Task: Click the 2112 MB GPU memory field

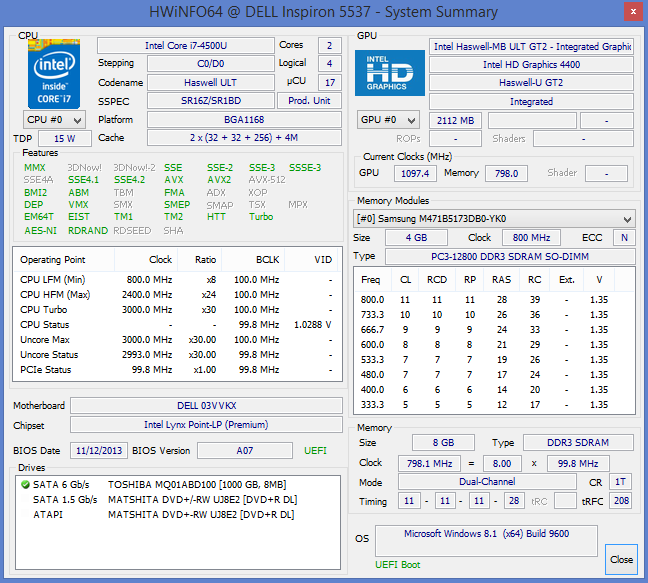Action: click(x=455, y=121)
